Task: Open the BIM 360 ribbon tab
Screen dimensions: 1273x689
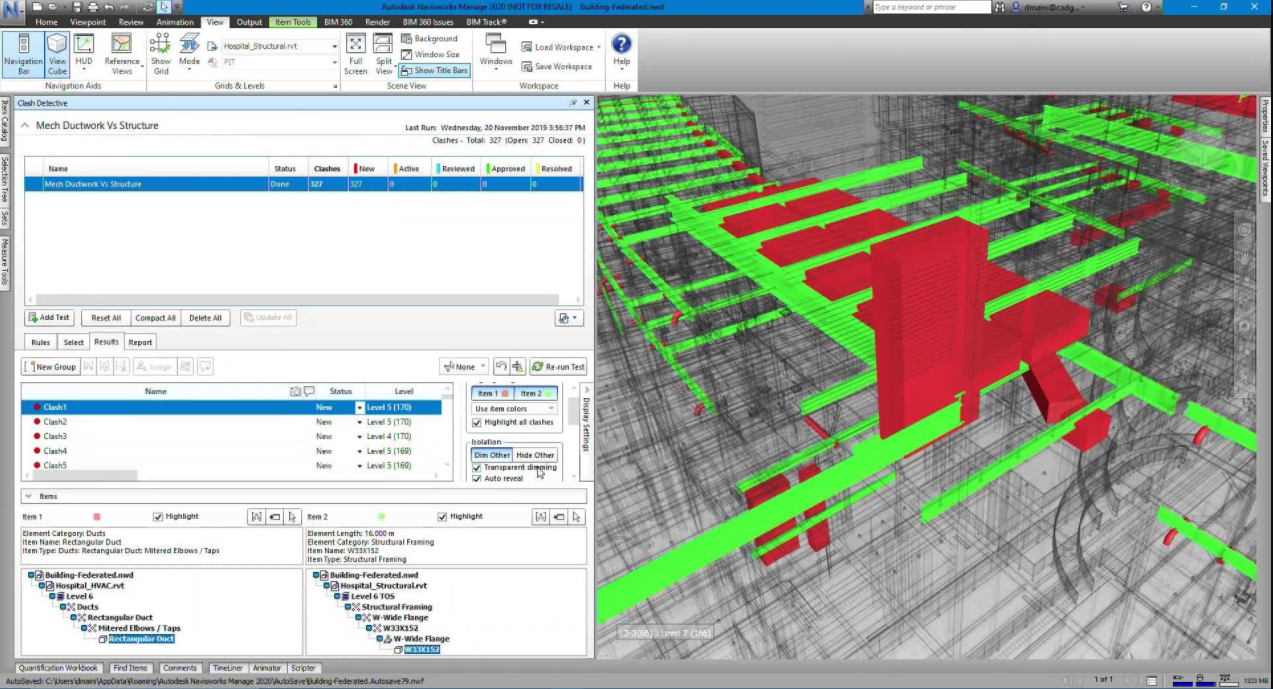Action: coord(337,22)
